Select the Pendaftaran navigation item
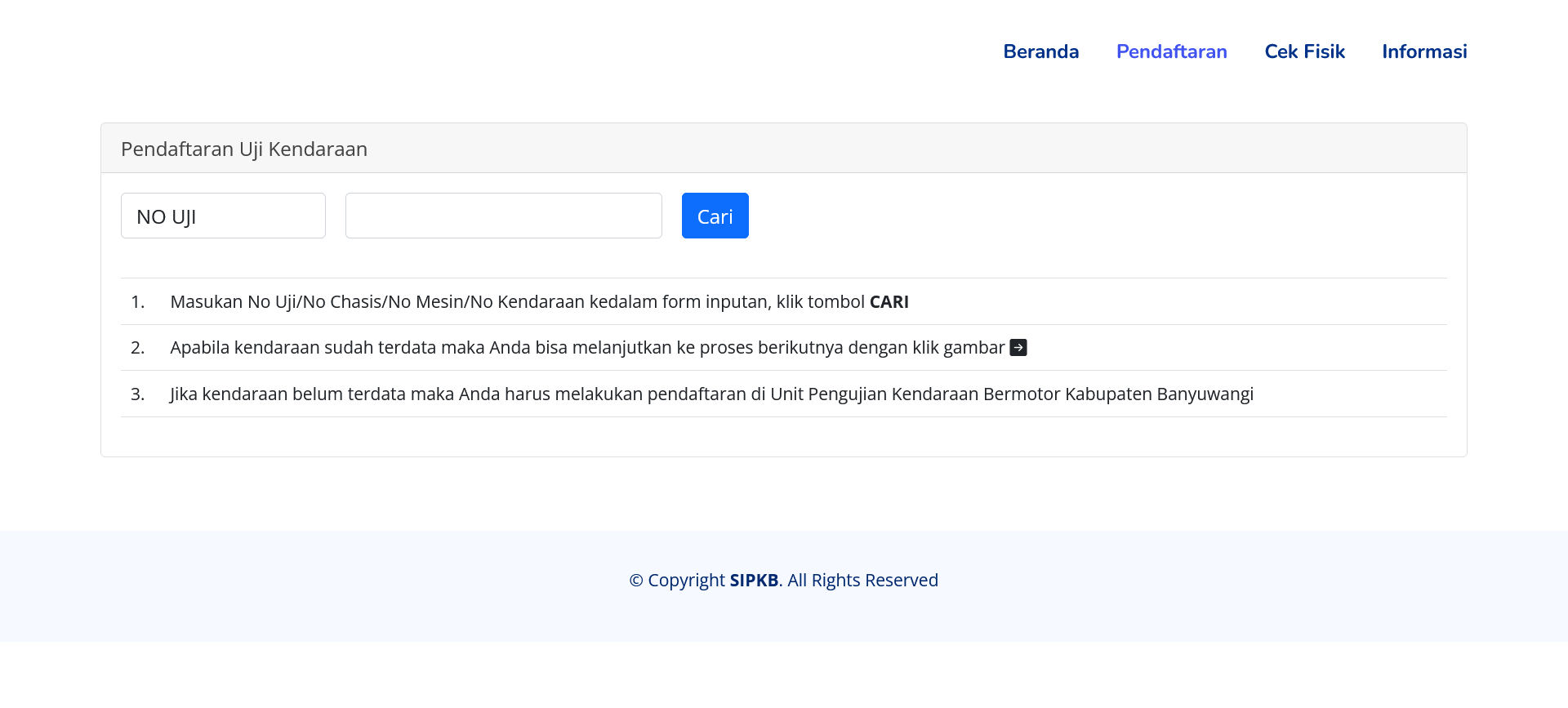Image resolution: width=1568 pixels, height=708 pixels. point(1171,51)
